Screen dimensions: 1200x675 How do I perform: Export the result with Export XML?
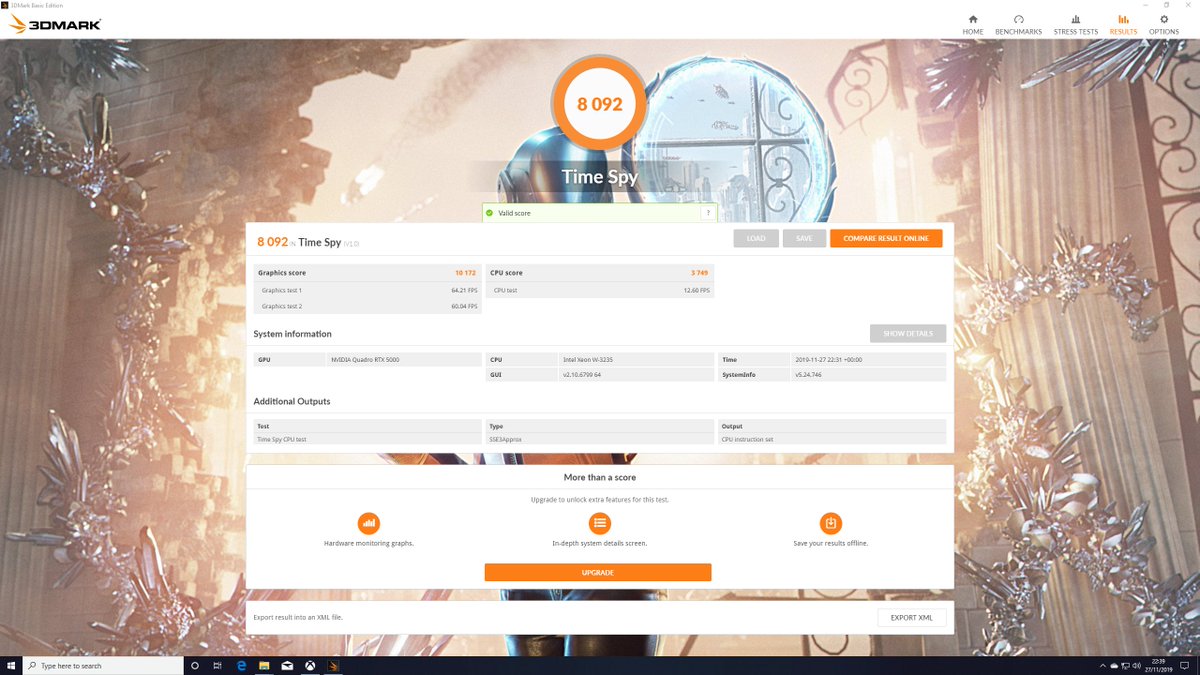tap(910, 617)
